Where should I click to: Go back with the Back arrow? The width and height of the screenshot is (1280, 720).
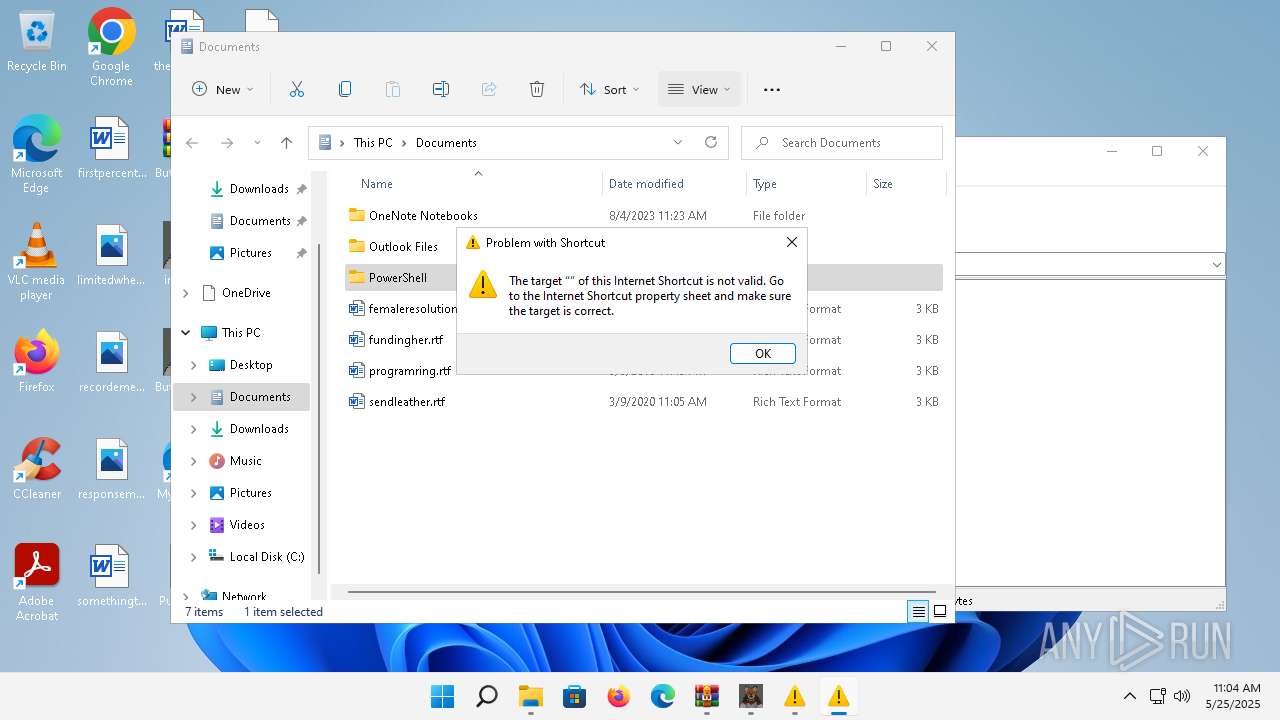click(192, 143)
